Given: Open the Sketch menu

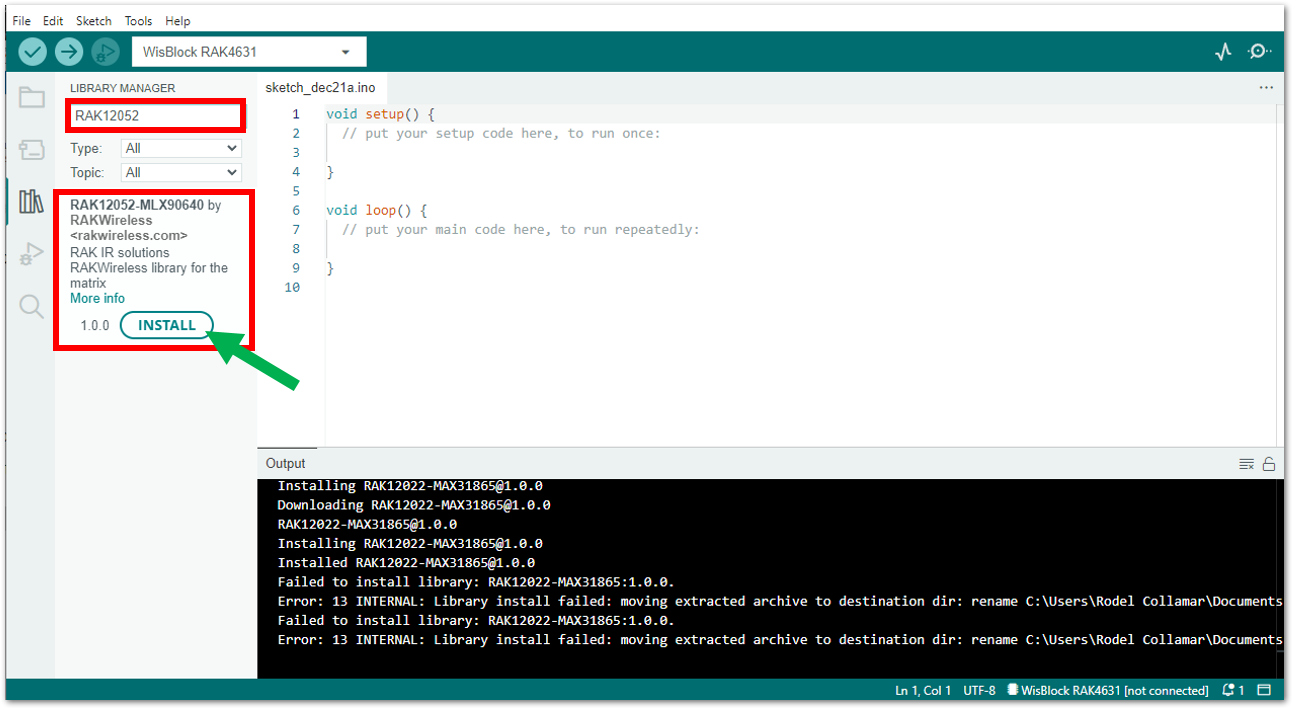Looking at the screenshot, I should pyautogui.click(x=94, y=21).
